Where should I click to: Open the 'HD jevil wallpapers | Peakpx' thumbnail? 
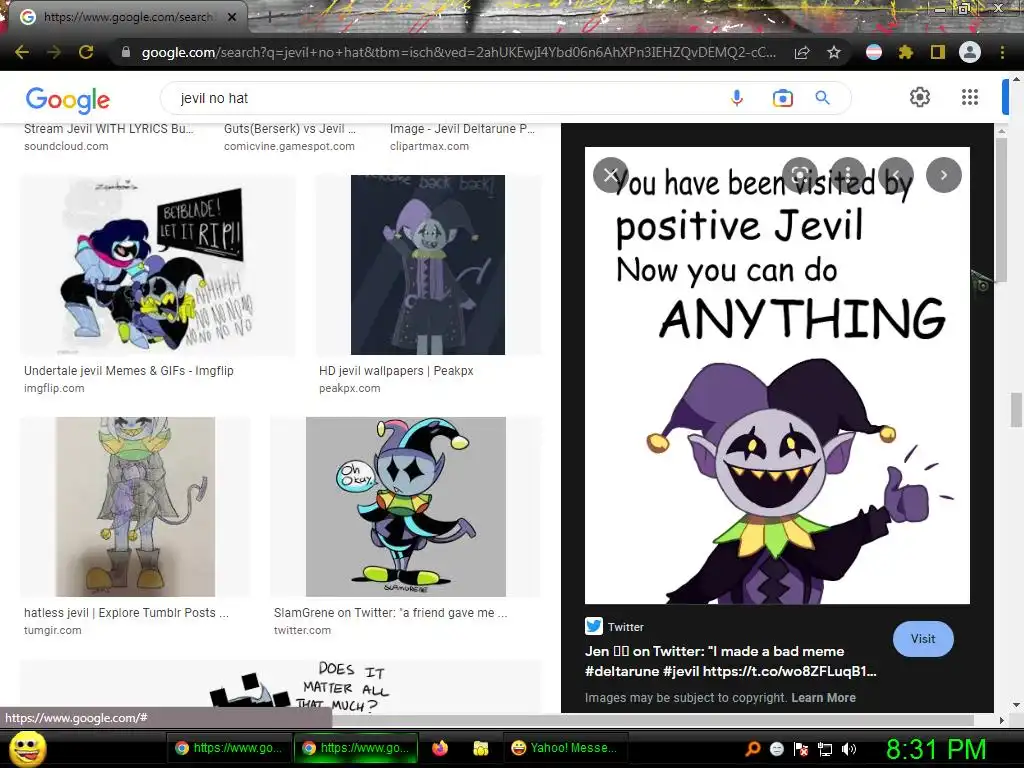point(428,264)
